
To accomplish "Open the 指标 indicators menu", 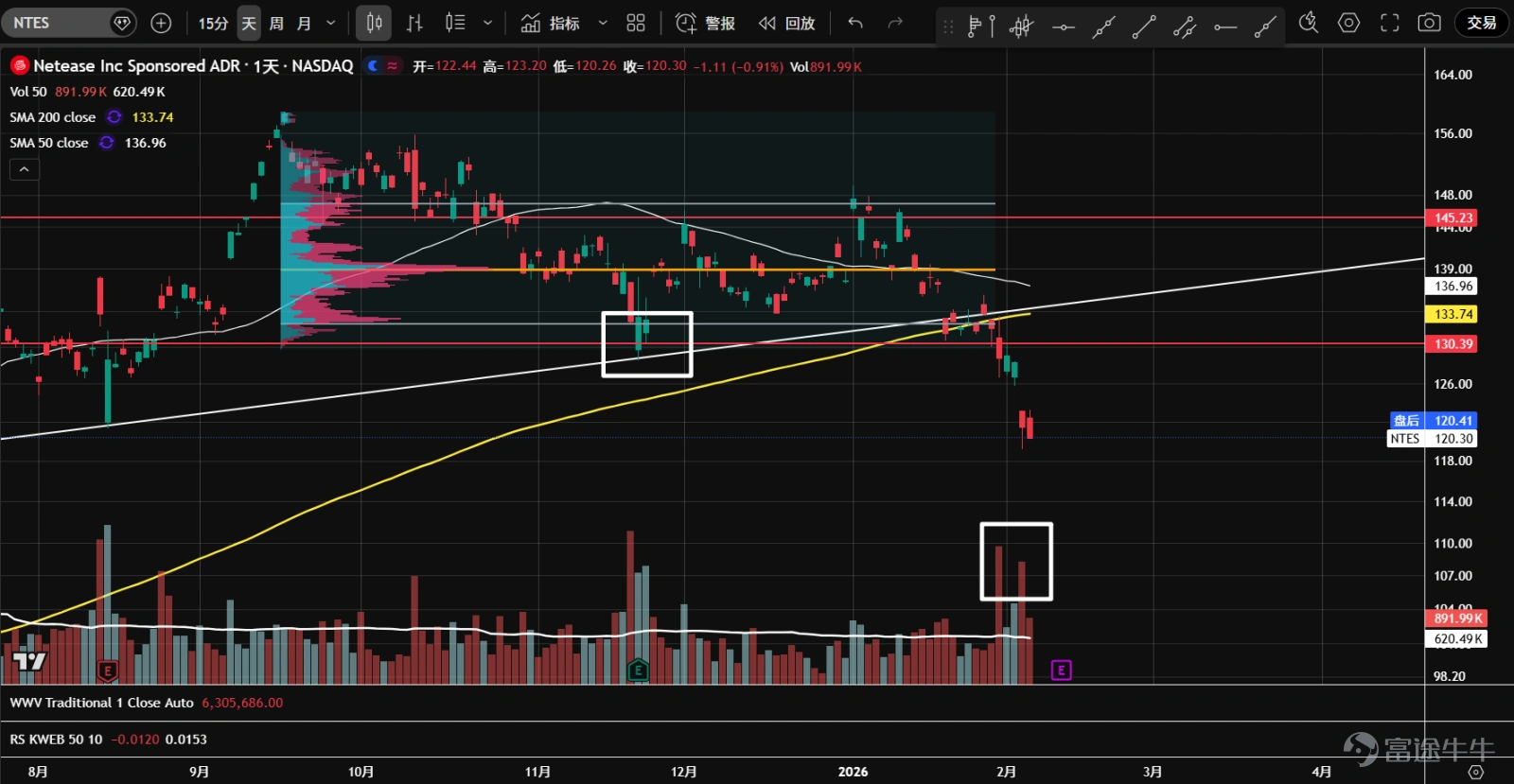I will (x=550, y=23).
